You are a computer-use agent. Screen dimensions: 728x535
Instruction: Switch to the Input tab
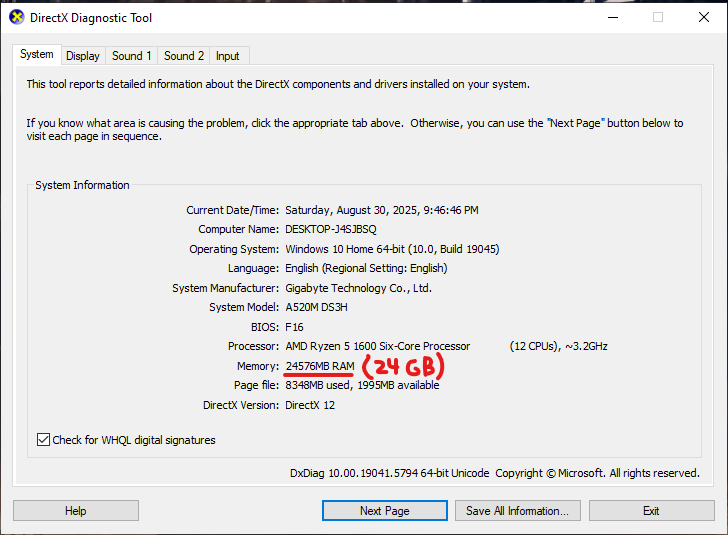tap(228, 56)
